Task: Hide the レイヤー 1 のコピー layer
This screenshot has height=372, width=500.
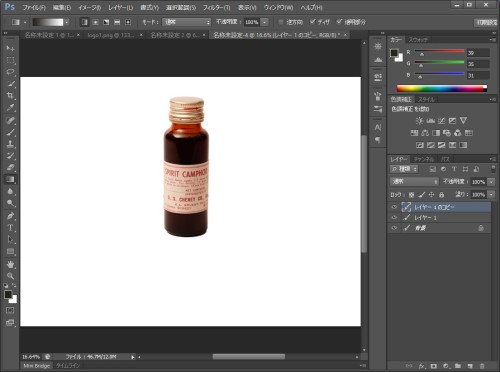Action: (x=394, y=207)
